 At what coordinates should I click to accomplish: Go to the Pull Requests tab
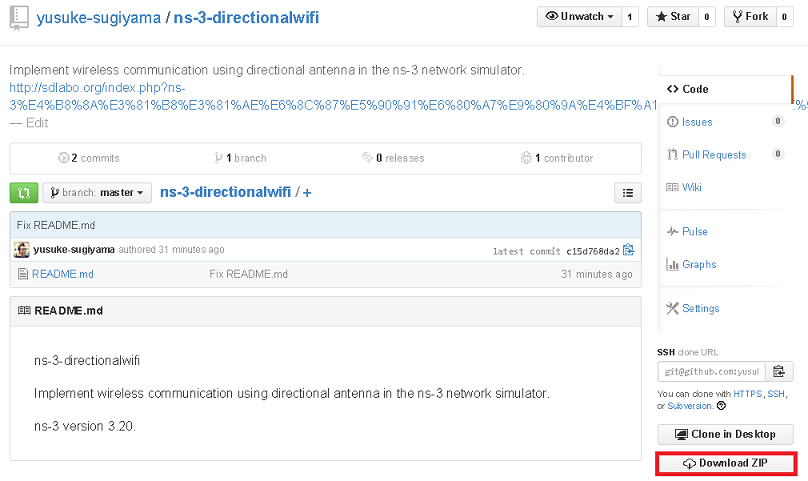[713, 155]
